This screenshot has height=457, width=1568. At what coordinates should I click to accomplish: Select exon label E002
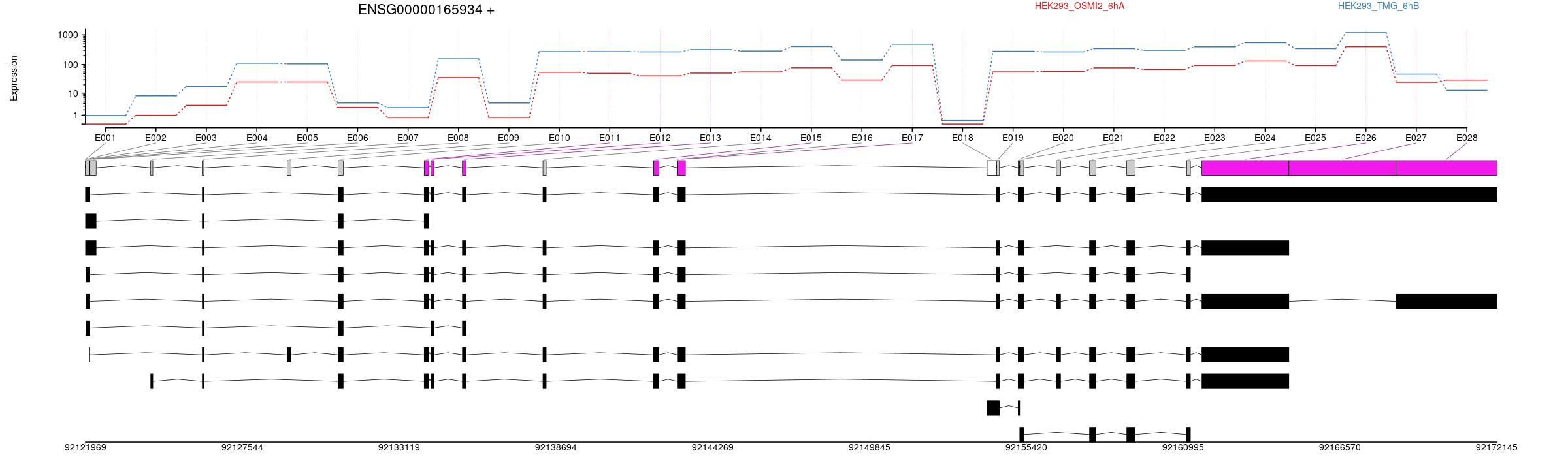tap(155, 138)
